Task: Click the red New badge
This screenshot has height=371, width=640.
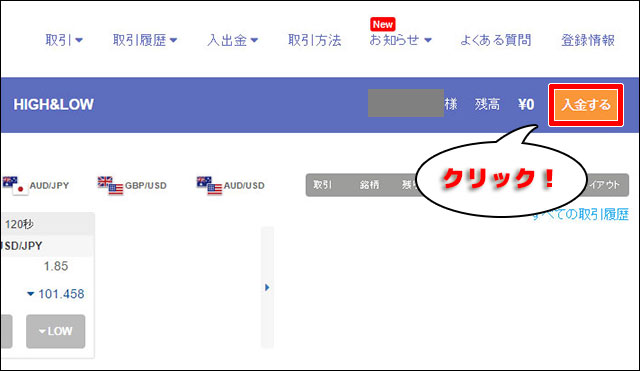Action: tap(383, 24)
